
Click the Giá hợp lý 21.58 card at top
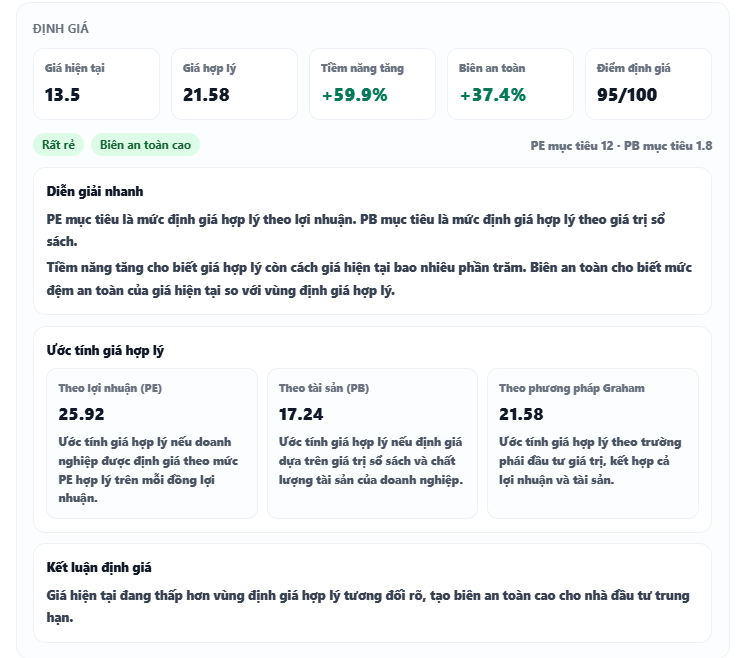pos(234,83)
